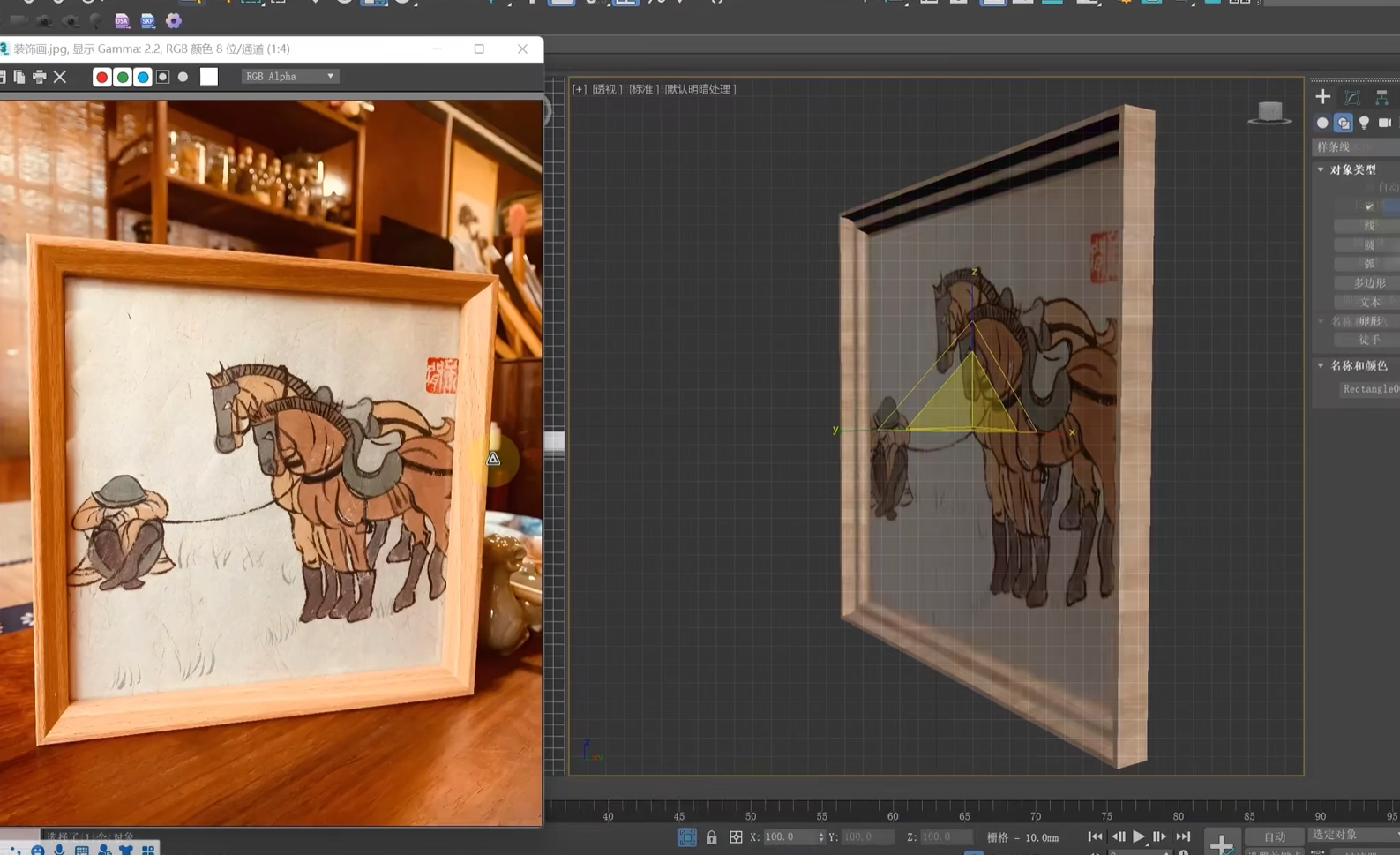Click the DSA plugin icon in top toolbar
Screen dimensions: 1400x855
[x=122, y=20]
